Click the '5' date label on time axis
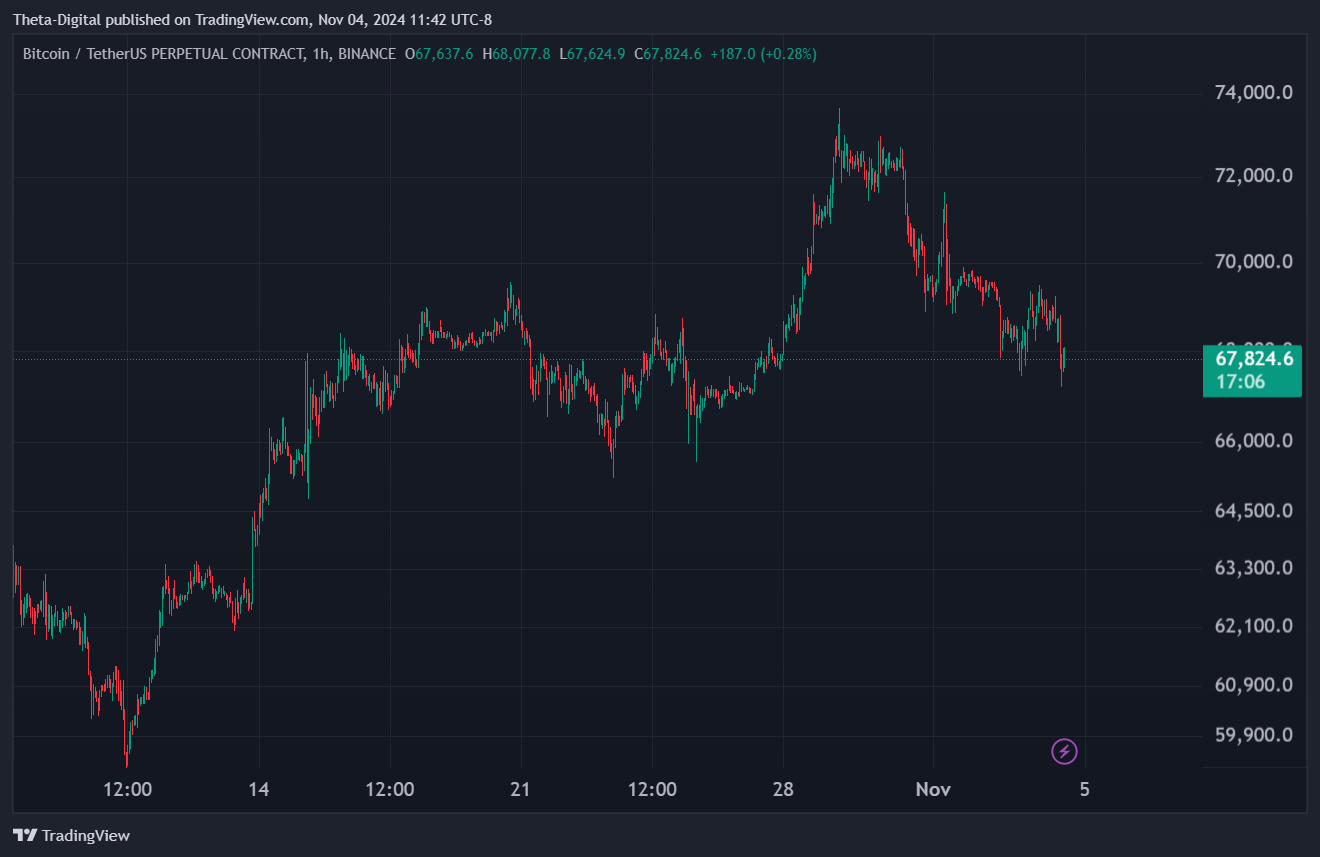 (1085, 790)
